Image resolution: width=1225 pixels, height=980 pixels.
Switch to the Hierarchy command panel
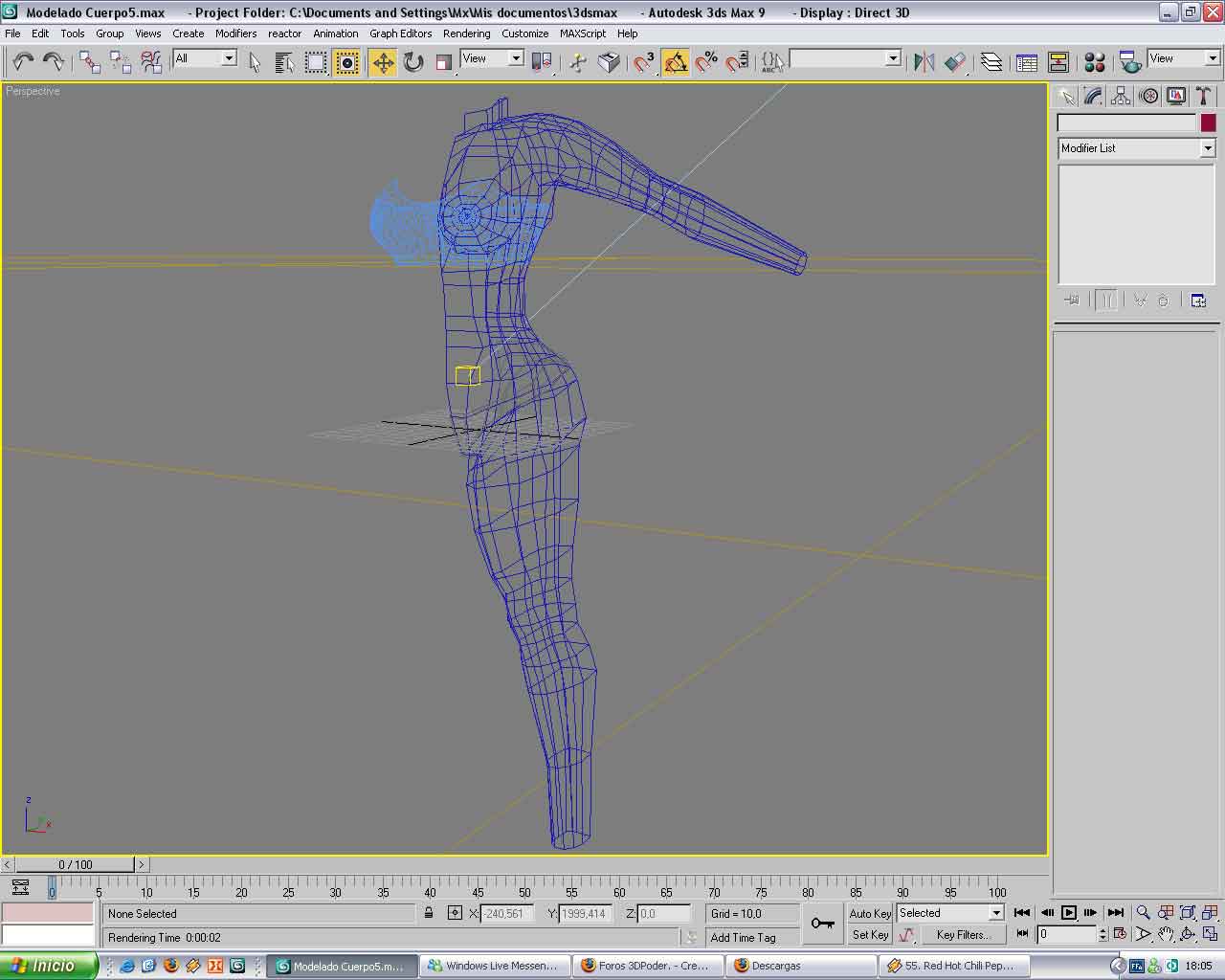click(x=1121, y=96)
